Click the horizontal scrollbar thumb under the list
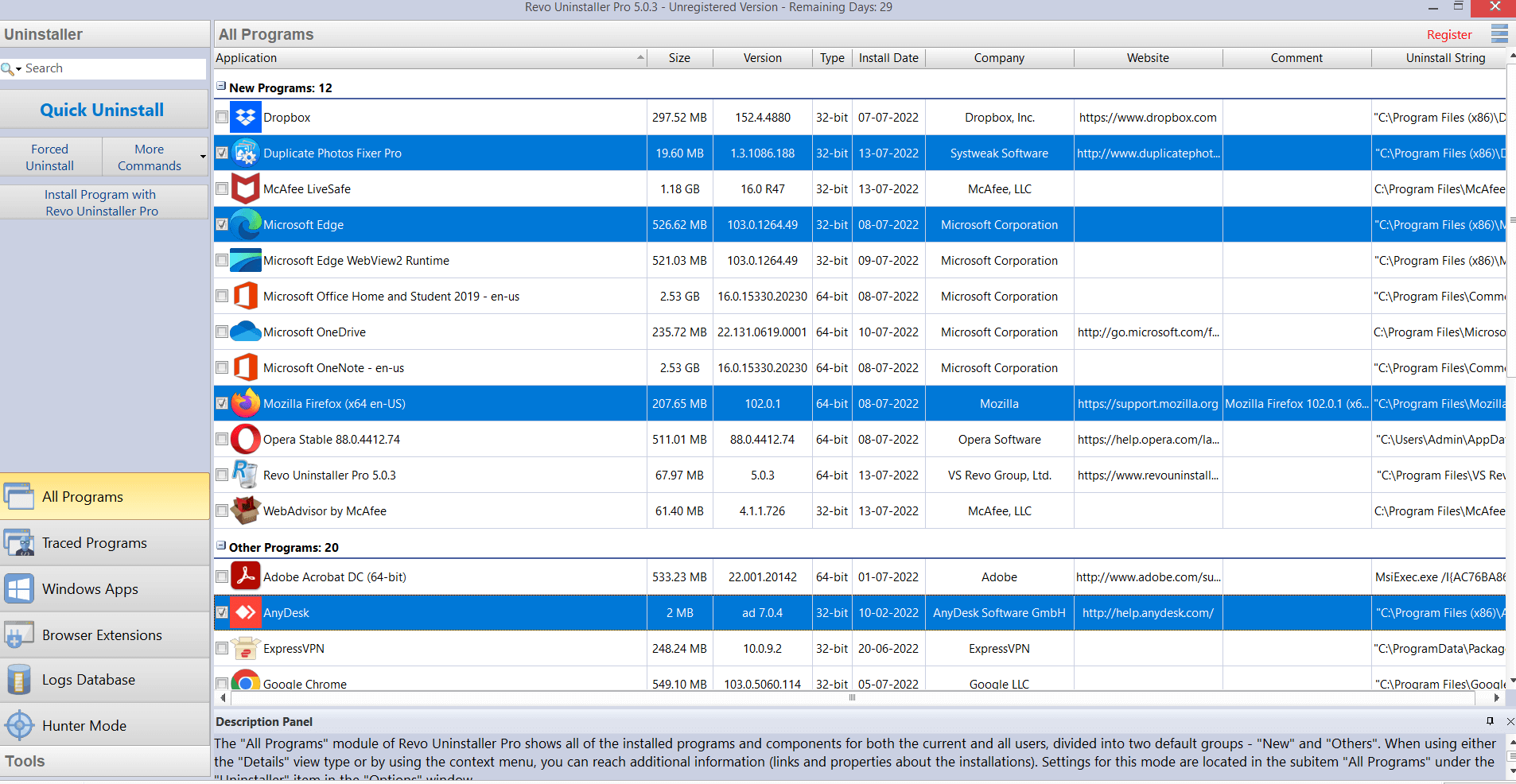The width and height of the screenshot is (1516, 784). (x=852, y=698)
